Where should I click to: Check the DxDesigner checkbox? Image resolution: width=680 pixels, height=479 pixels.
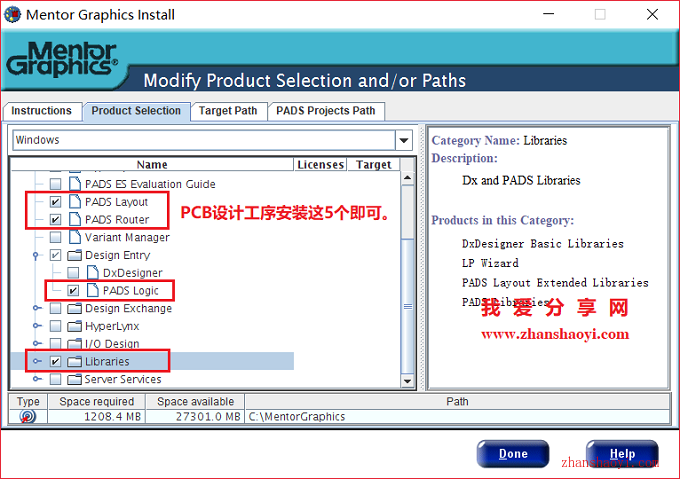(73, 273)
